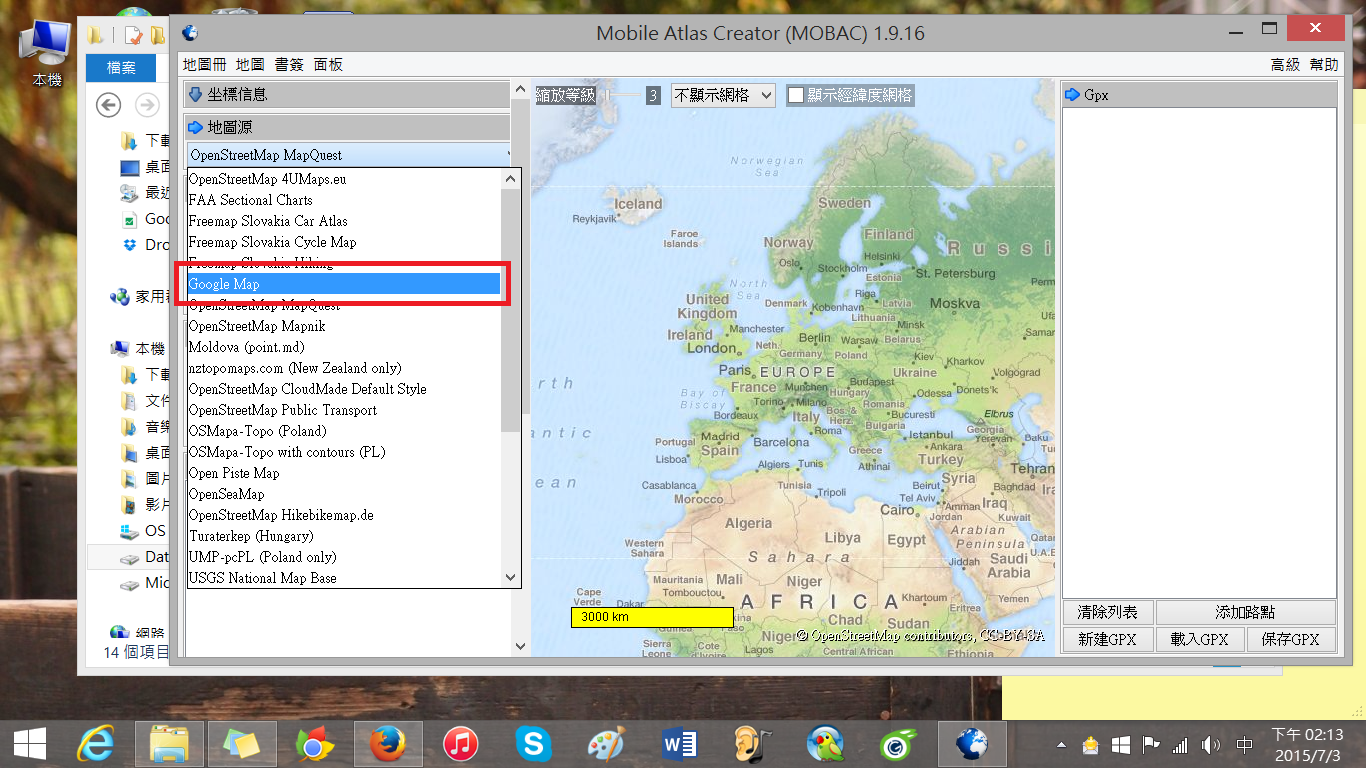The width and height of the screenshot is (1366, 768).
Task: Select OpenSeaMap in the list
Action: [x=344, y=494]
